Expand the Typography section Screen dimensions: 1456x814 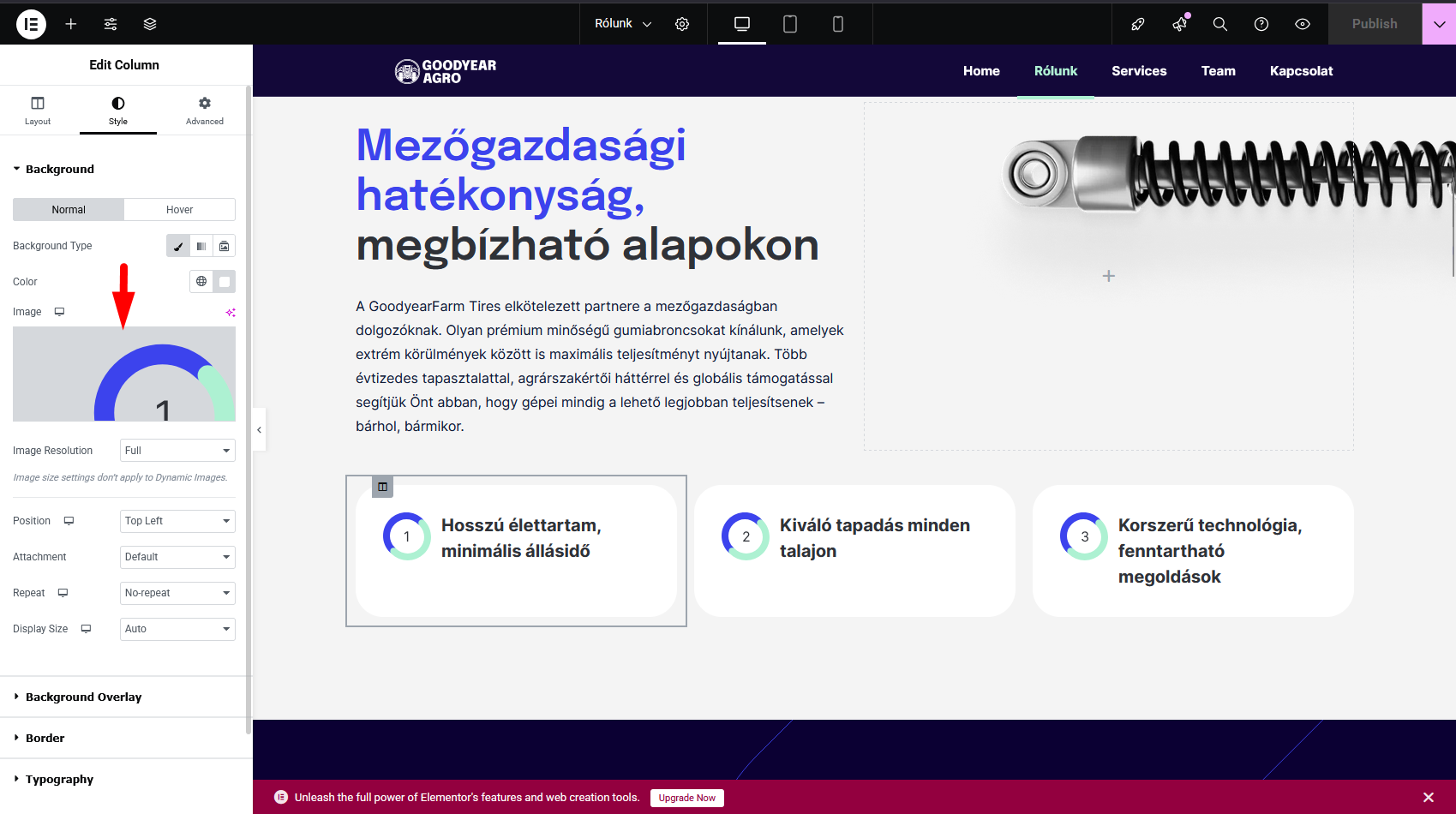(x=124, y=779)
